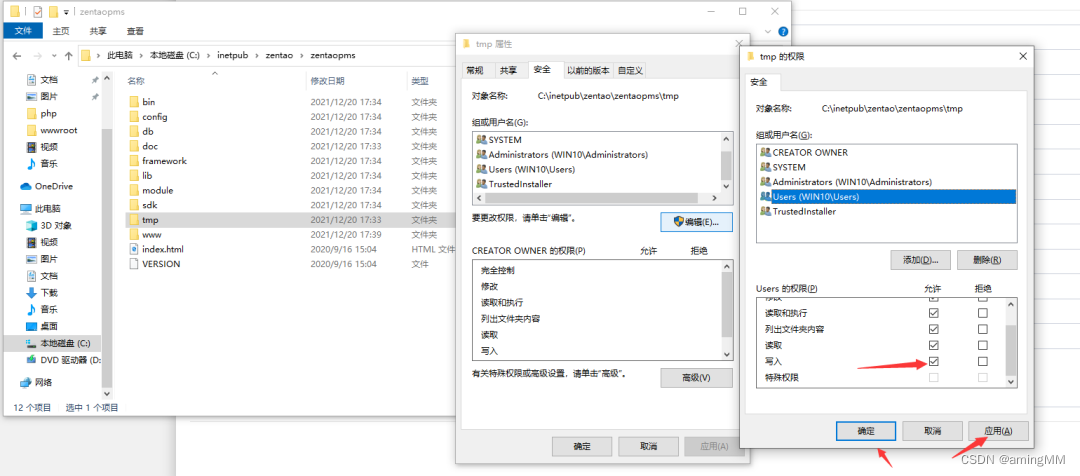
Task: Go back in Explorer navigation
Action: click(x=17, y=56)
